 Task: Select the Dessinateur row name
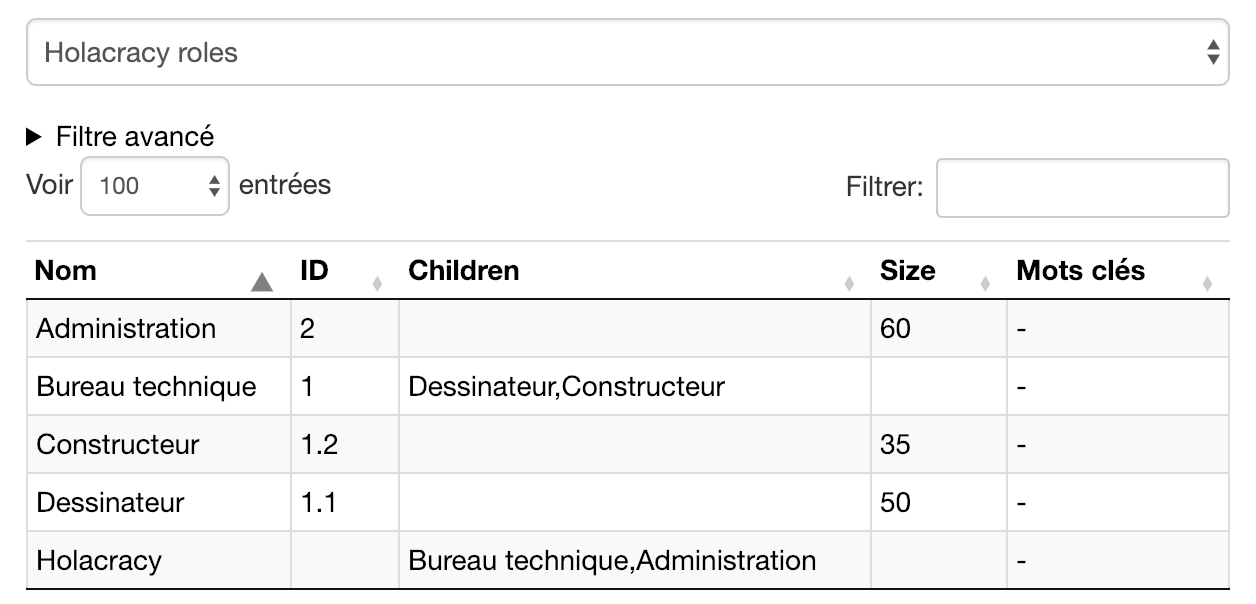110,502
